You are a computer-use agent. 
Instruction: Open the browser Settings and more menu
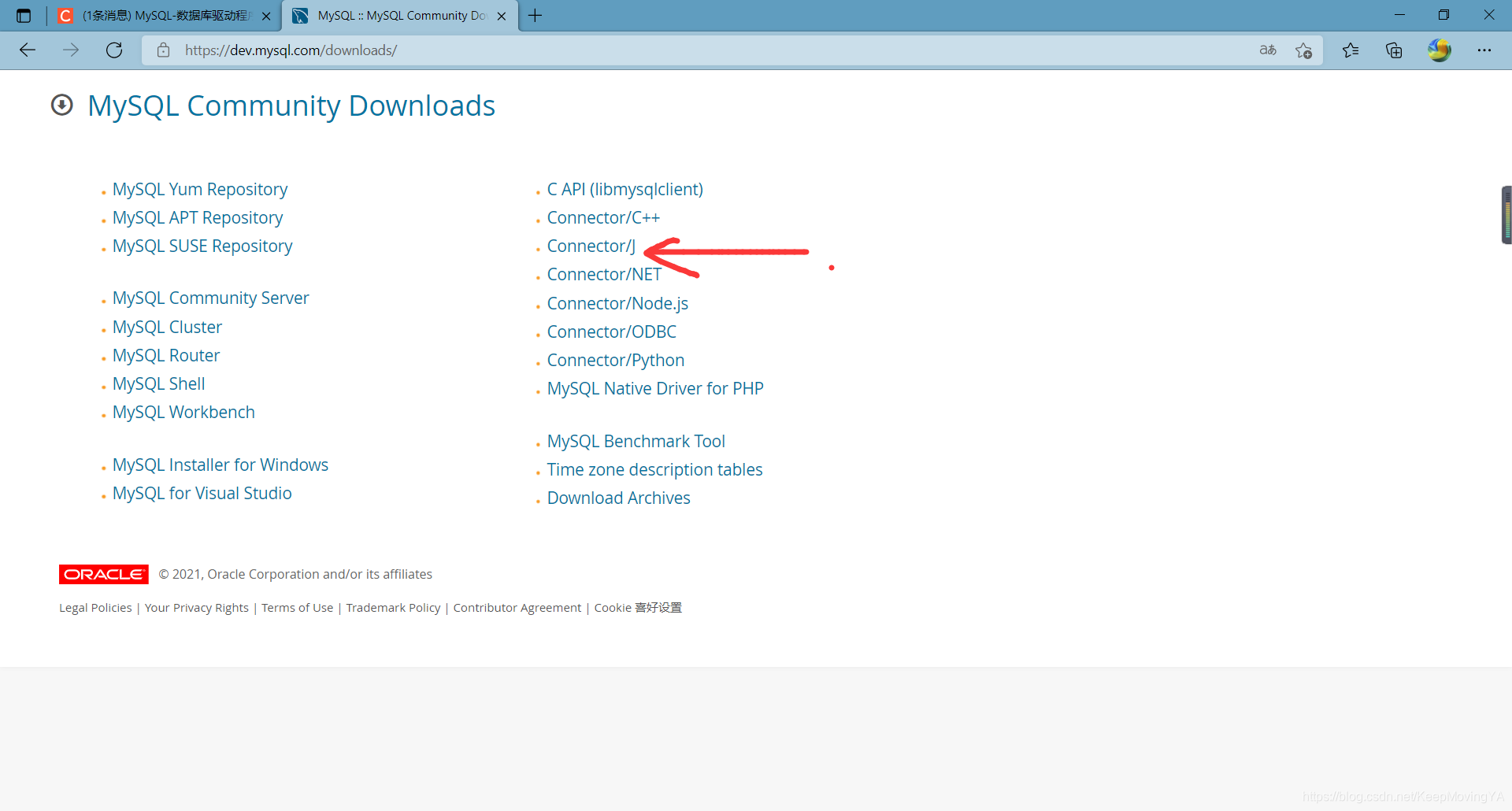tap(1484, 50)
